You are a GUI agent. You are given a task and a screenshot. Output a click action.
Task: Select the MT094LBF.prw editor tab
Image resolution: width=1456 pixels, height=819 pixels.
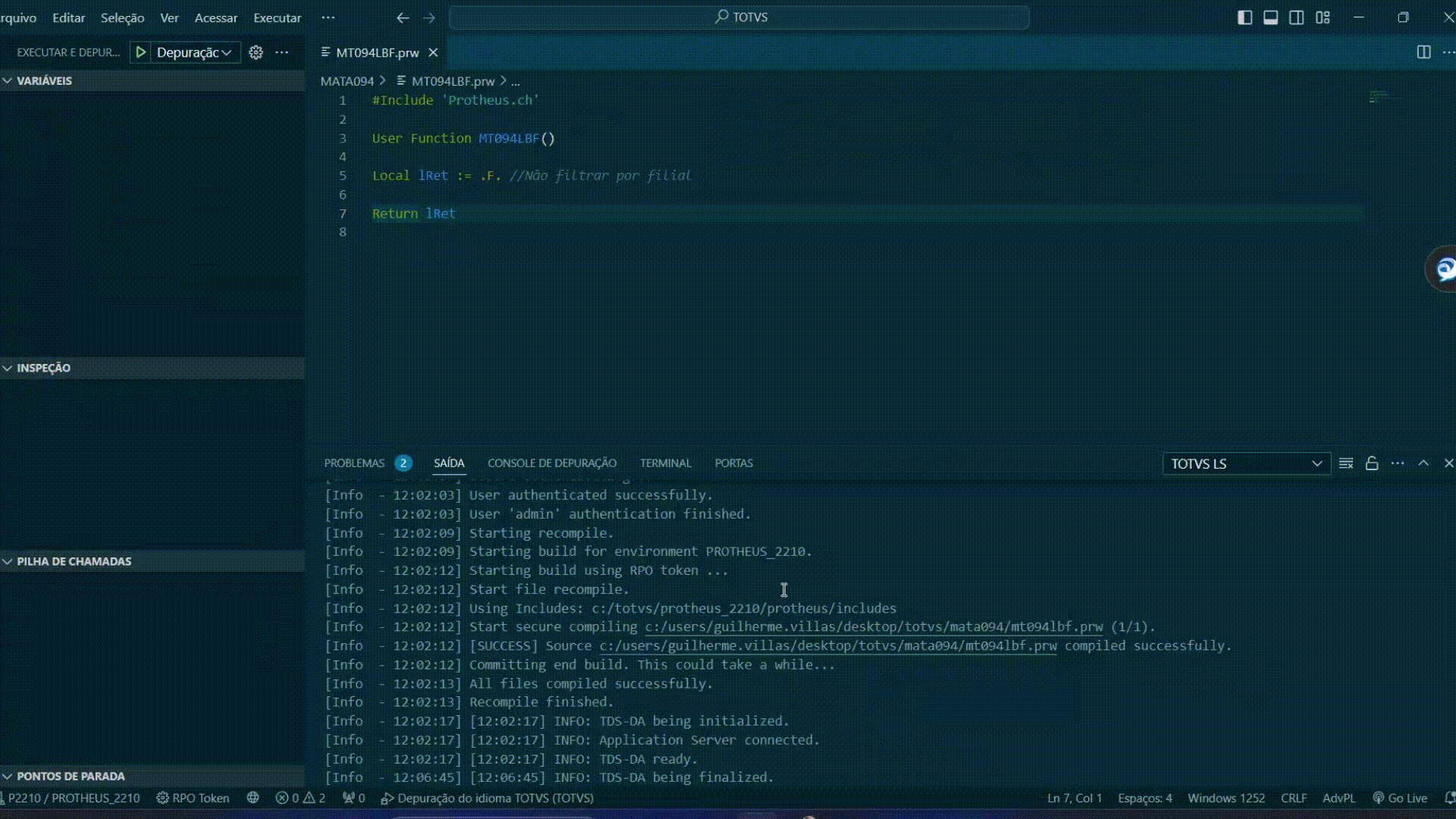(x=377, y=52)
